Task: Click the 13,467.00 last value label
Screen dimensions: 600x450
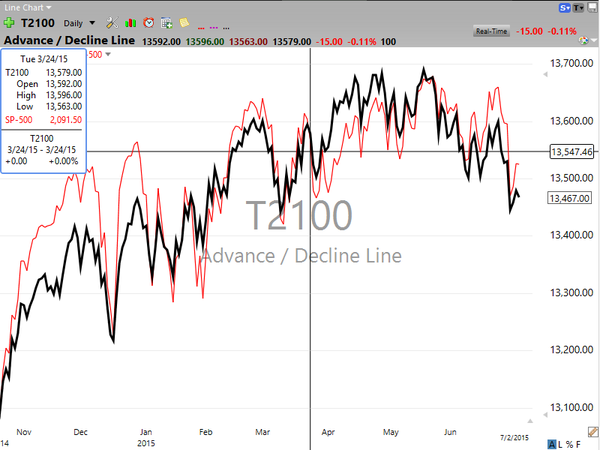Action: 569,198
